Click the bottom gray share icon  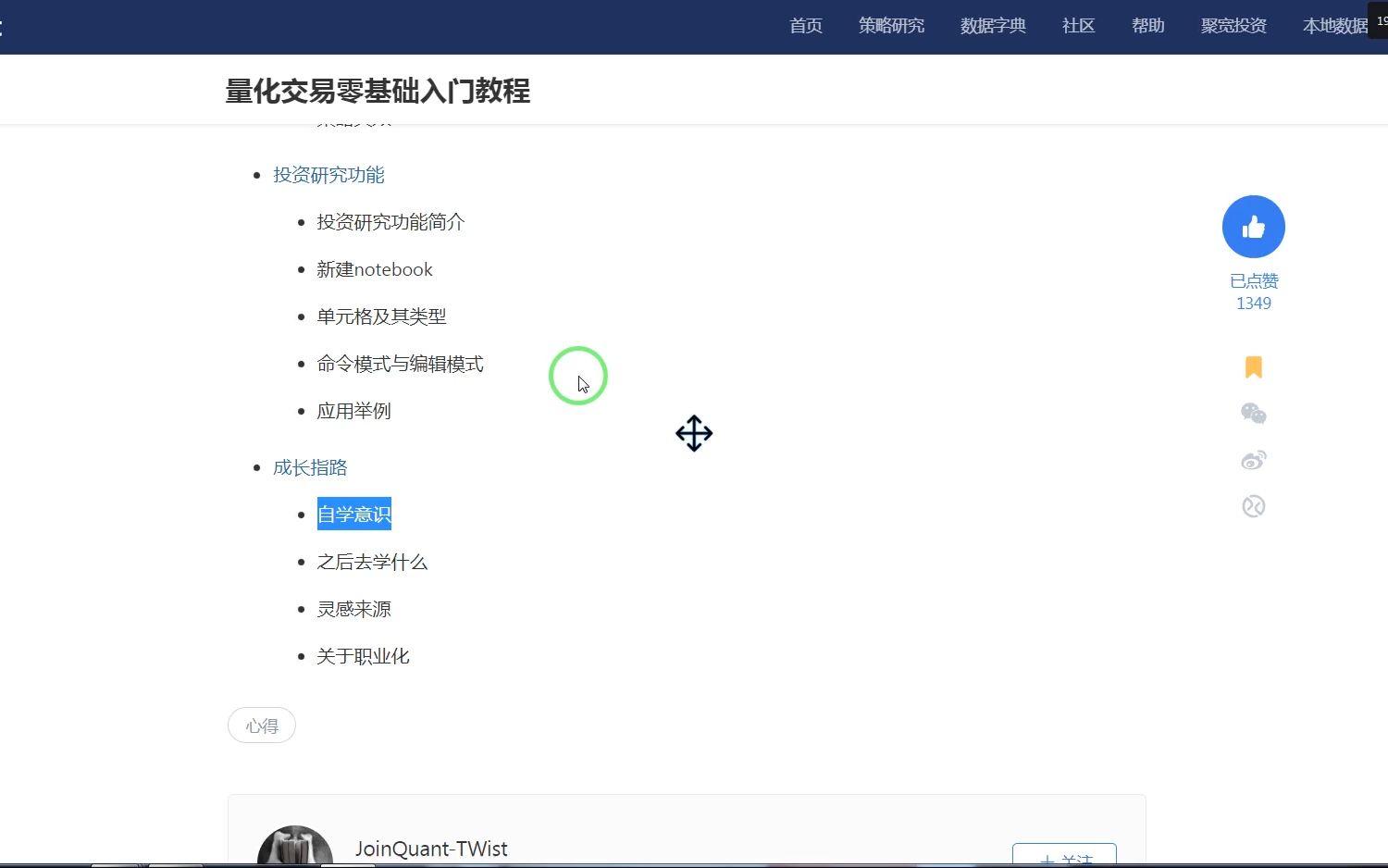point(1253,506)
